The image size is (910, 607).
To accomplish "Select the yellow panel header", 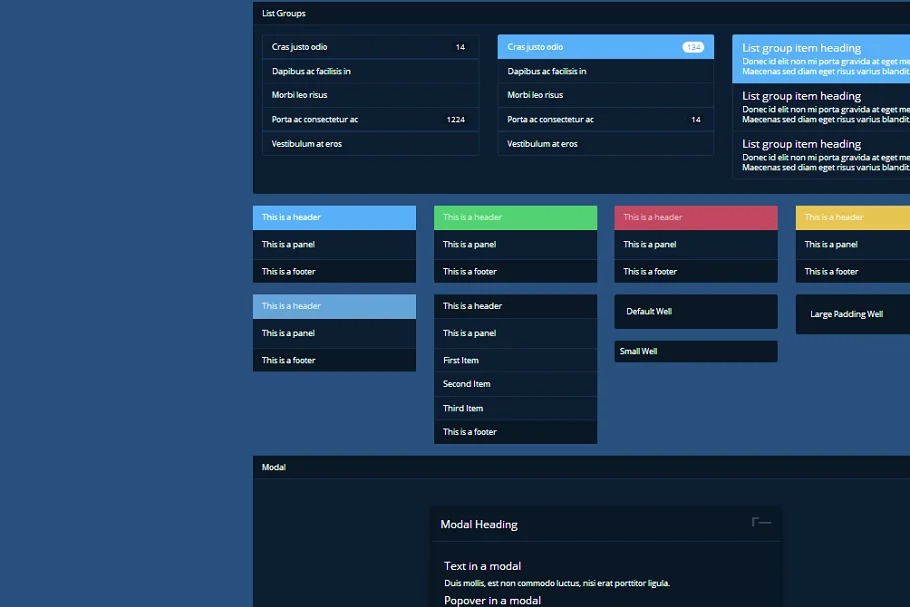I will click(852, 217).
